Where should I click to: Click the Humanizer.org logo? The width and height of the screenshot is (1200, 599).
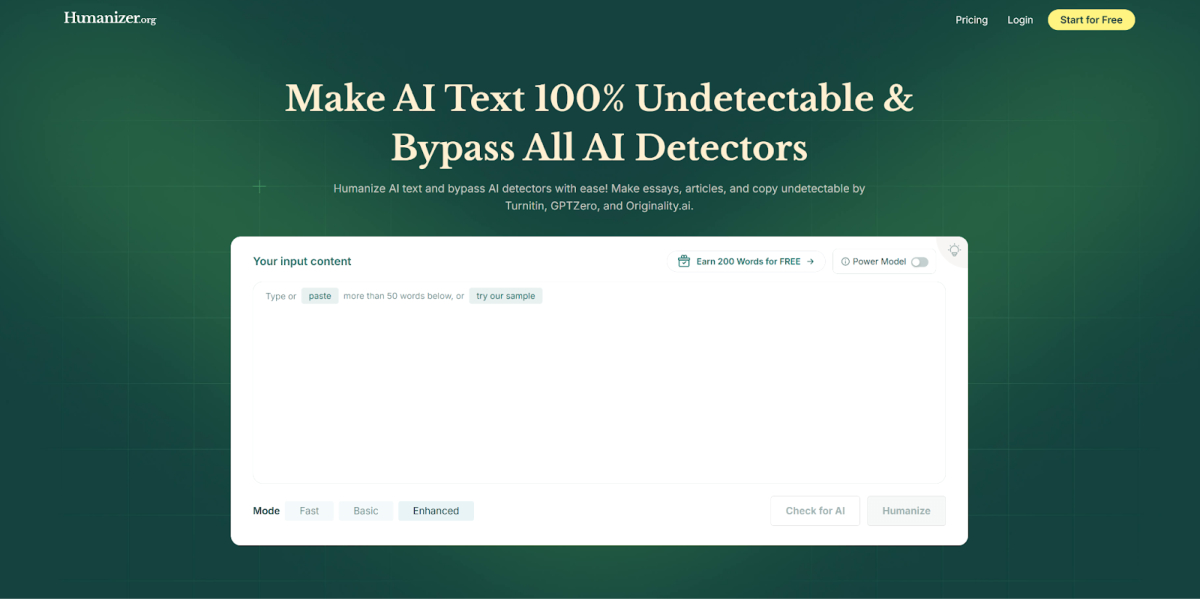[110, 18]
